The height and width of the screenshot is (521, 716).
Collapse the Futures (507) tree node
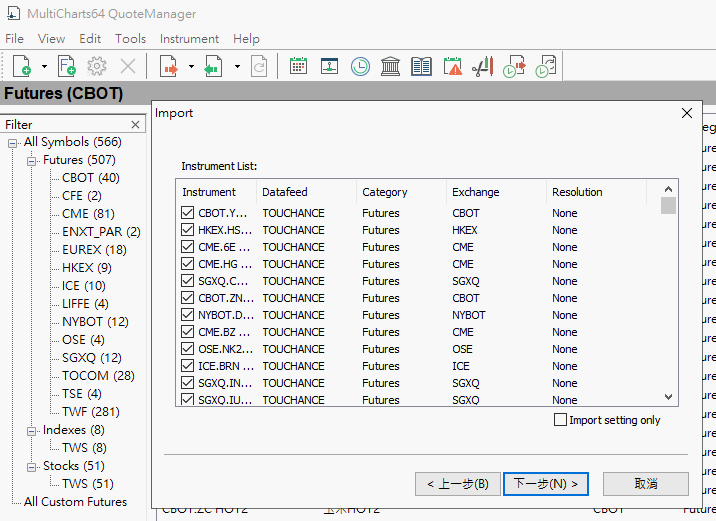pos(32,161)
